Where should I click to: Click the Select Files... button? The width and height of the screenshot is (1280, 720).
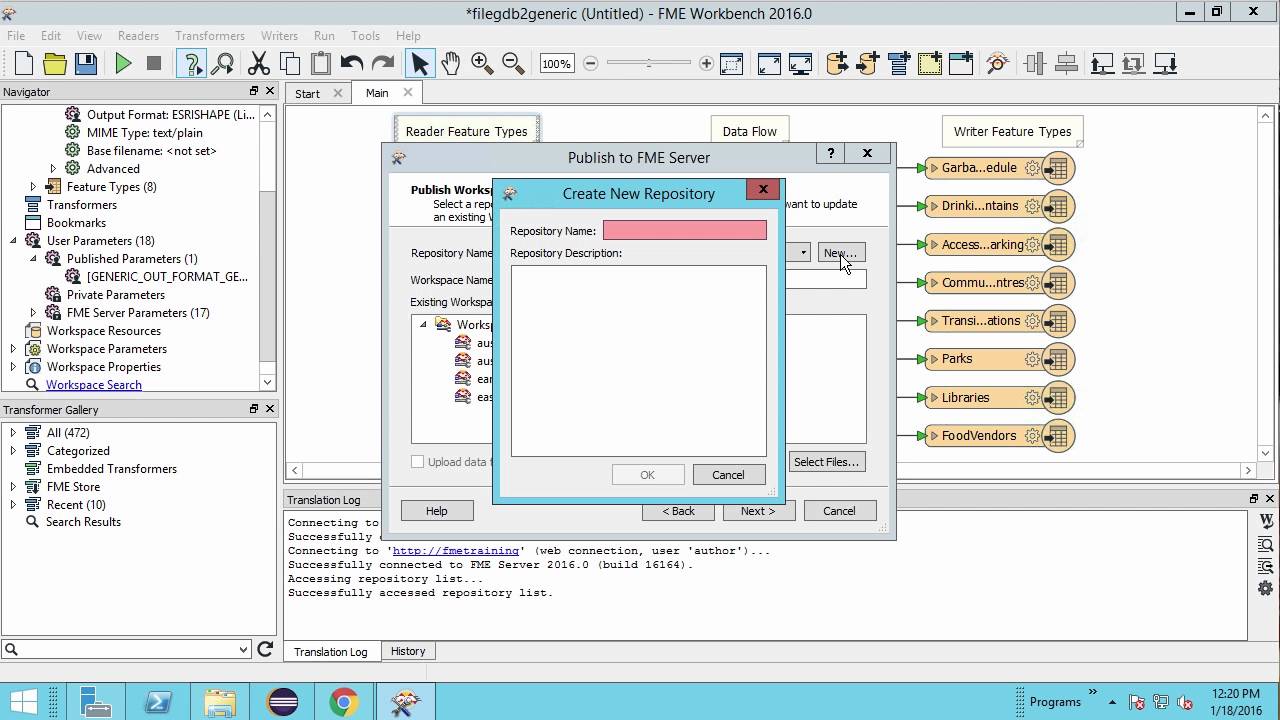826,462
